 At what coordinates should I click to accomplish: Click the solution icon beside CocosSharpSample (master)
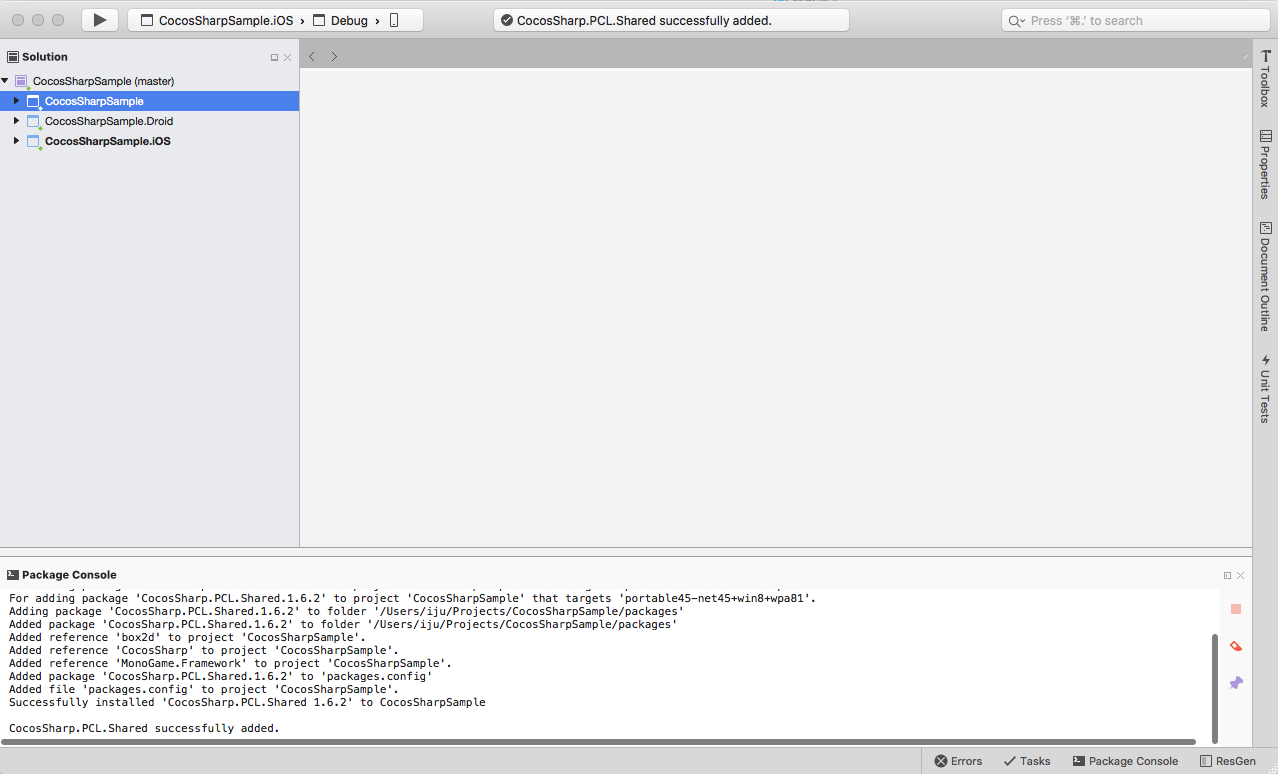(x=22, y=81)
